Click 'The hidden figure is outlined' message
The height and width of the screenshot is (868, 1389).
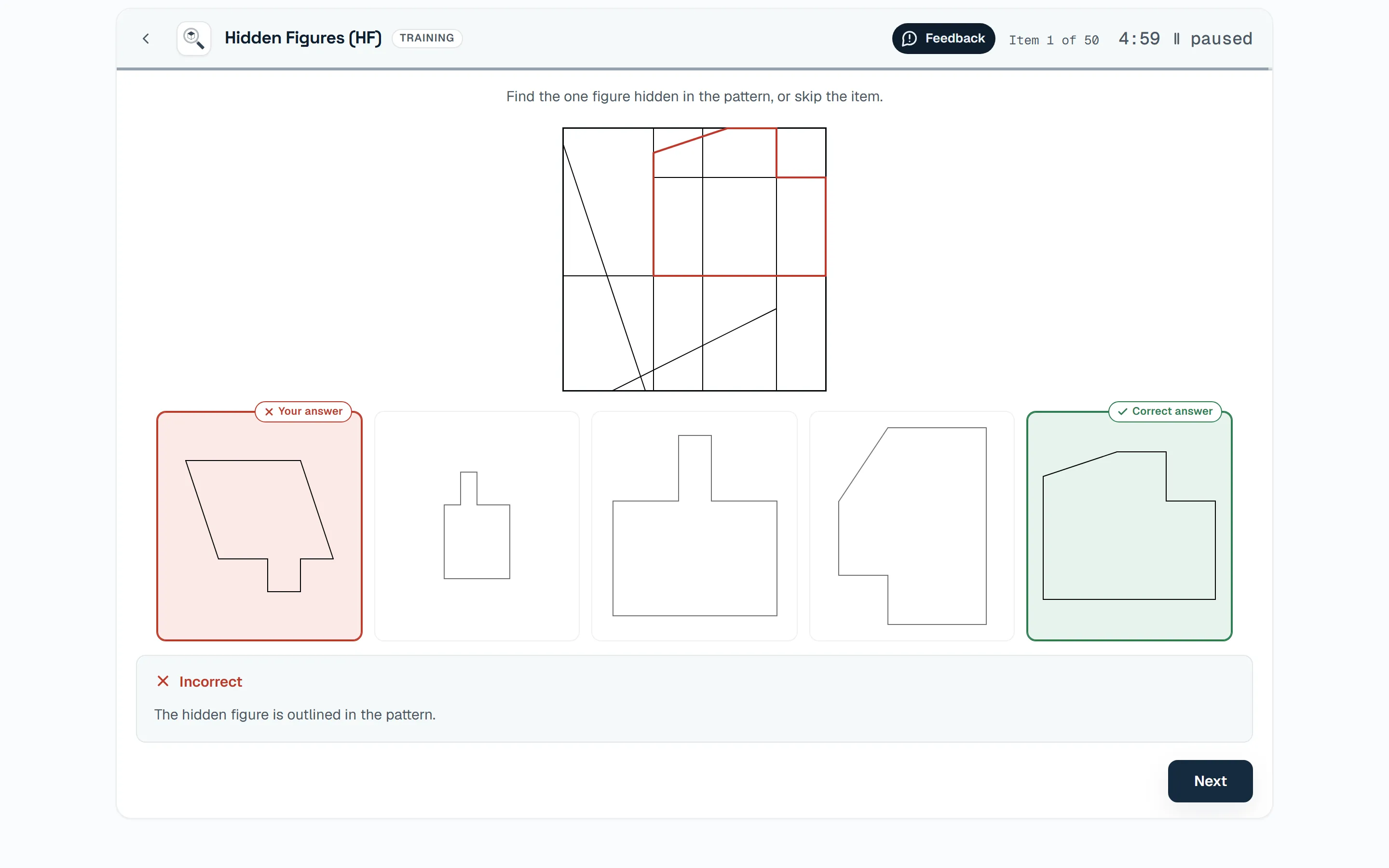tap(295, 715)
